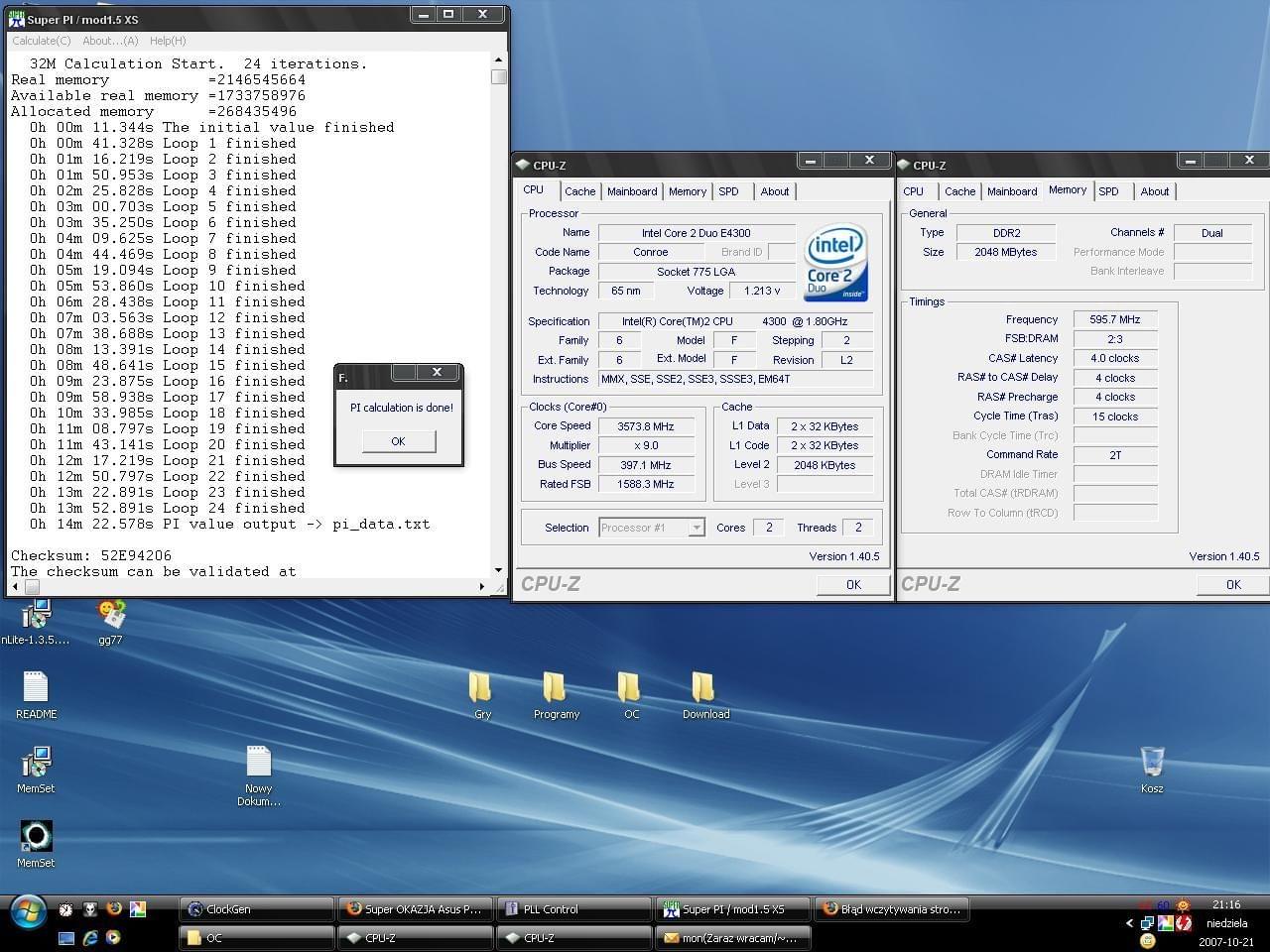This screenshot has height=952, width=1270.
Task: Switch to Cache tab in the DDR2 CPU-Z window
Action: pos(959,191)
